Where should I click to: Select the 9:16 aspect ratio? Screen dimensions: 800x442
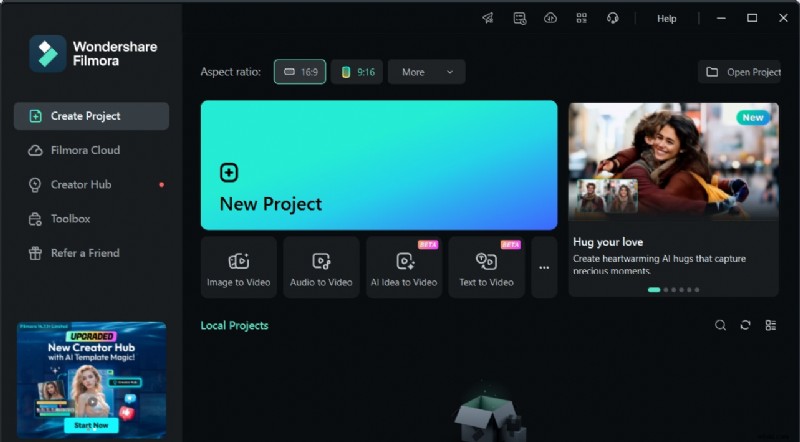357,72
